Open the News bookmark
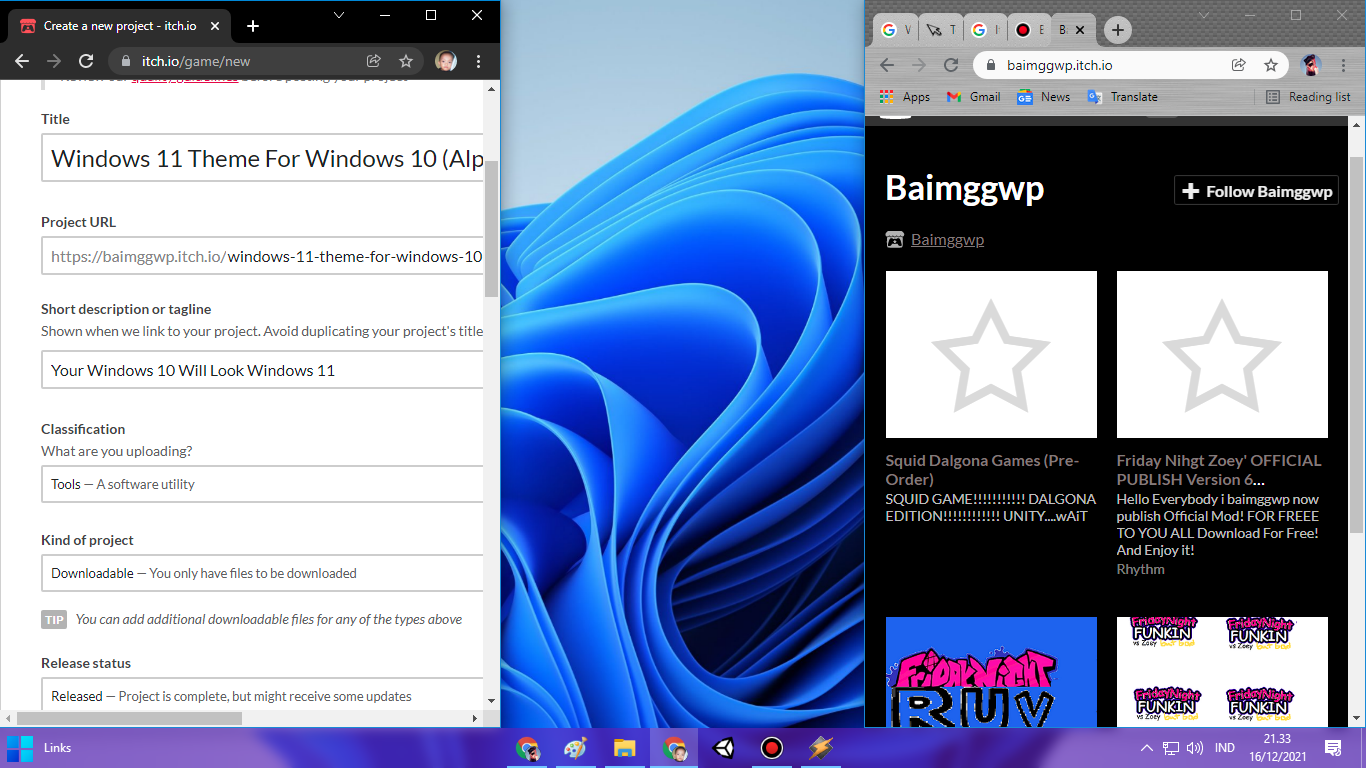The image size is (1366, 768). coord(1043,97)
